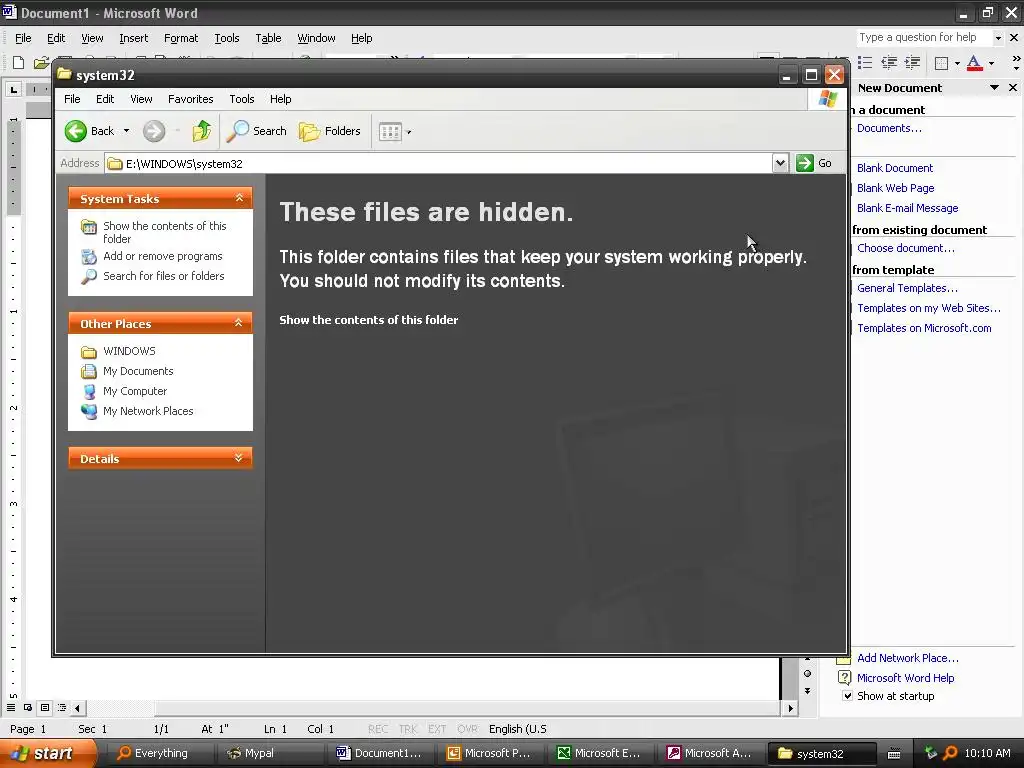Open the Views button in Explorer toolbar
Viewport: 1024px width, 768px height.
pos(391,132)
